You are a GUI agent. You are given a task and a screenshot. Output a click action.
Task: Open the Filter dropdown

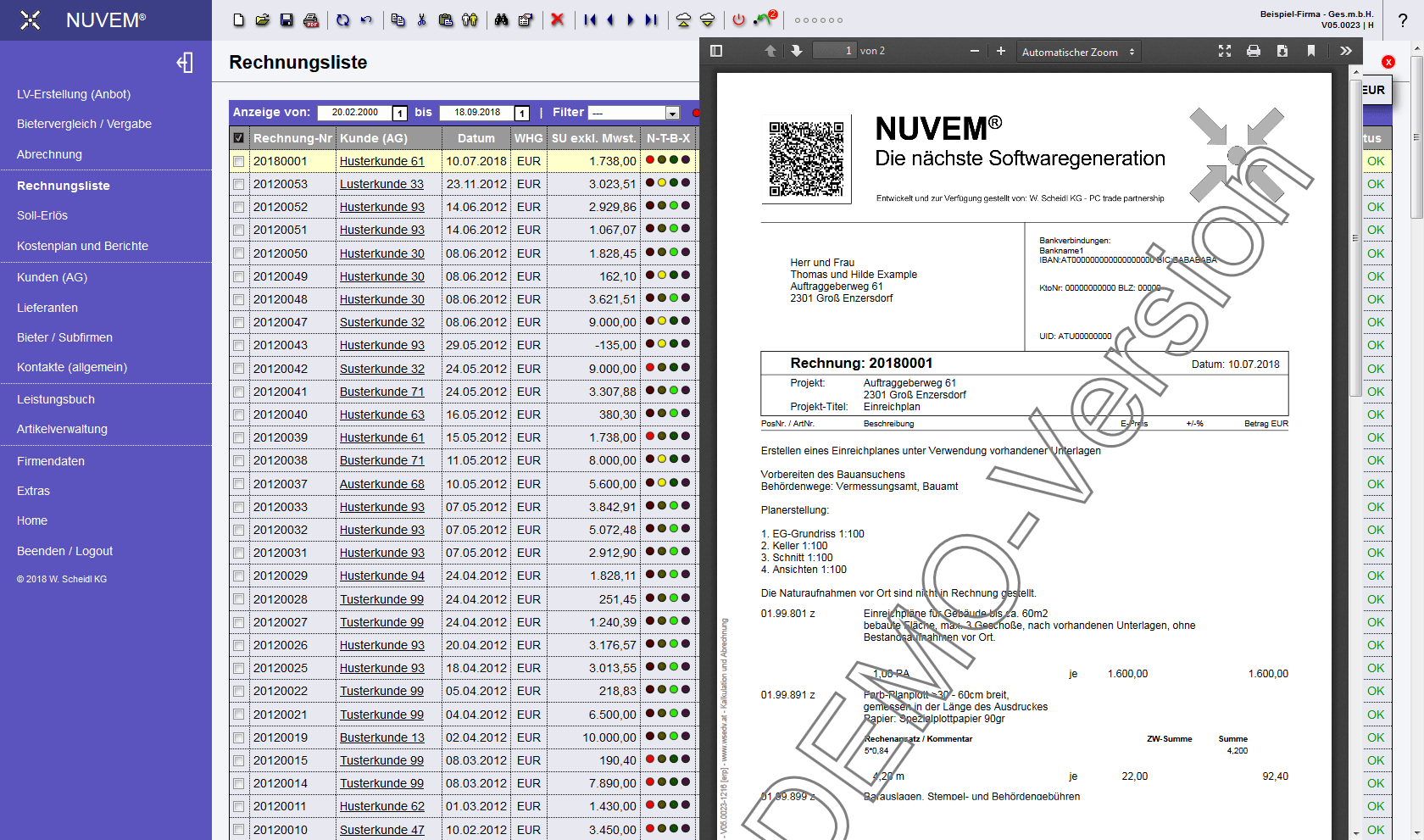634,113
